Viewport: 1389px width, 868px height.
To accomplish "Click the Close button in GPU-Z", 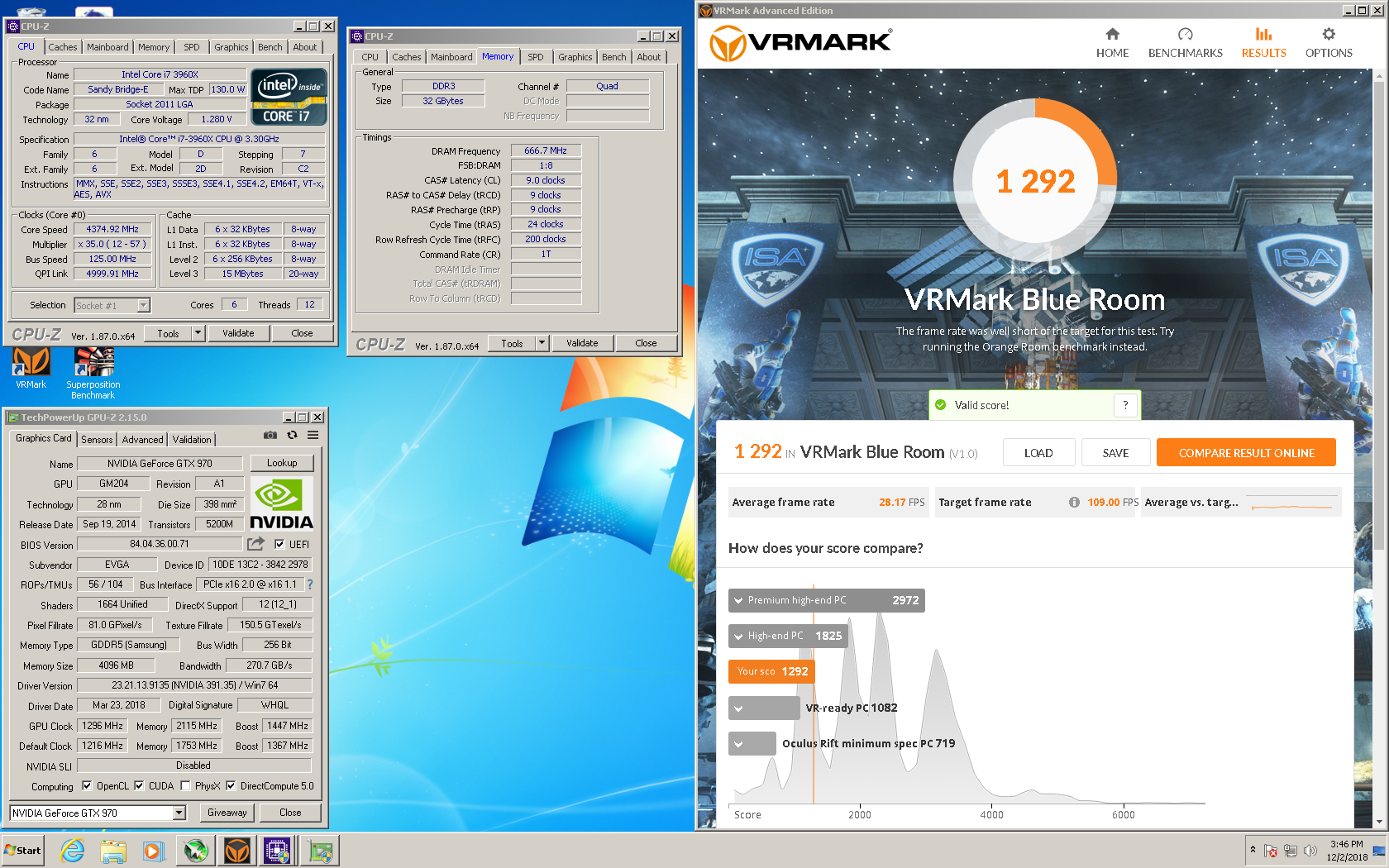I will point(290,813).
